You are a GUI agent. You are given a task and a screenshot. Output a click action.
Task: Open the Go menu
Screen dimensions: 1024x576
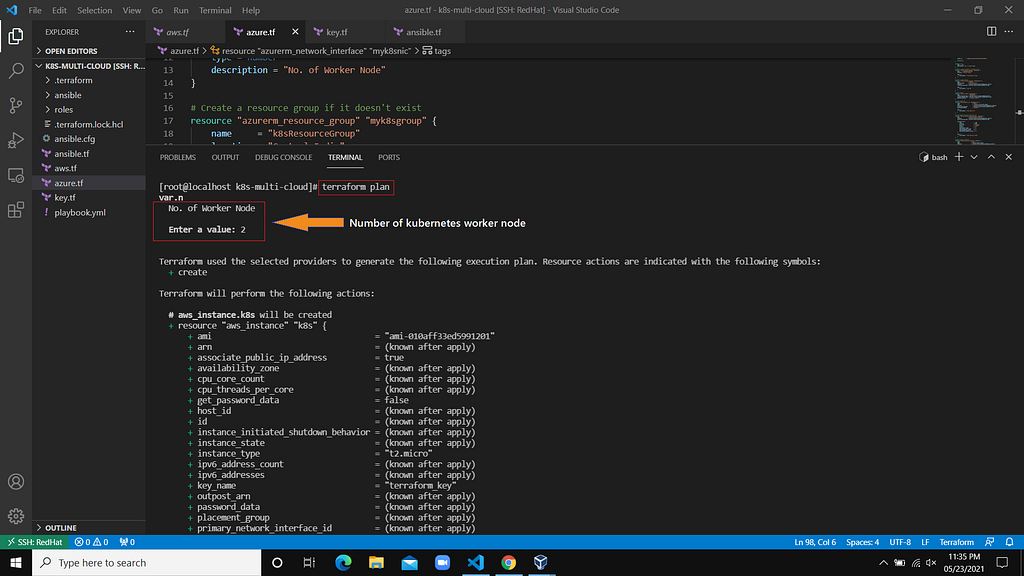157,10
